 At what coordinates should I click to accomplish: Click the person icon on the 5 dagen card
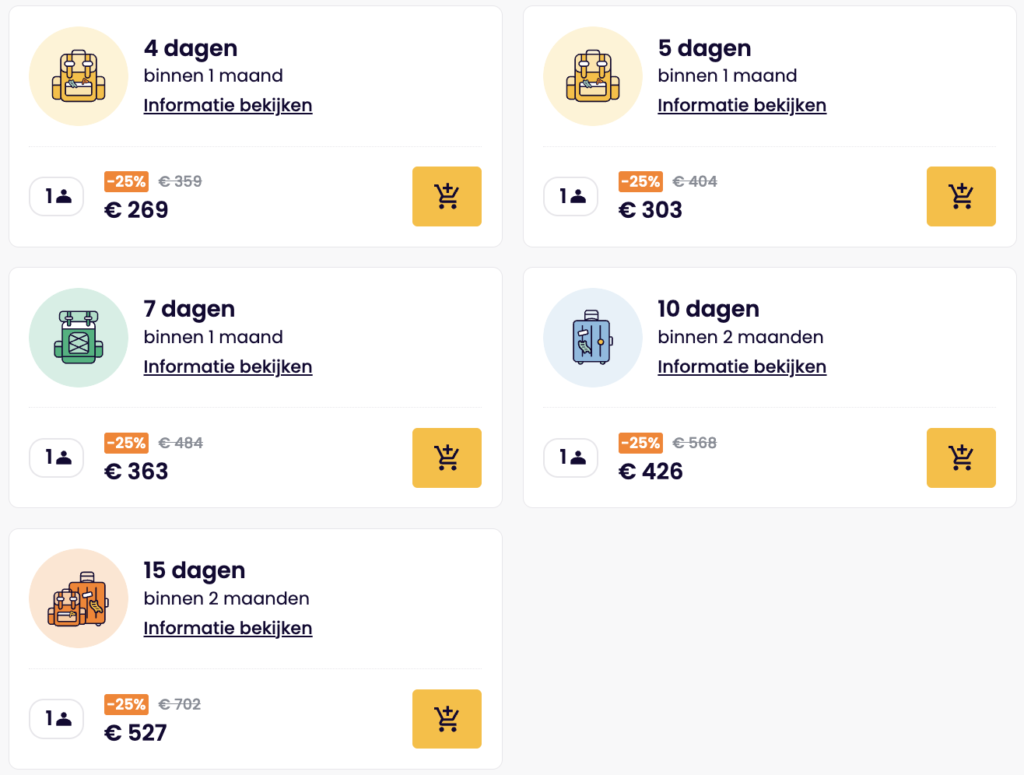[x=570, y=196]
